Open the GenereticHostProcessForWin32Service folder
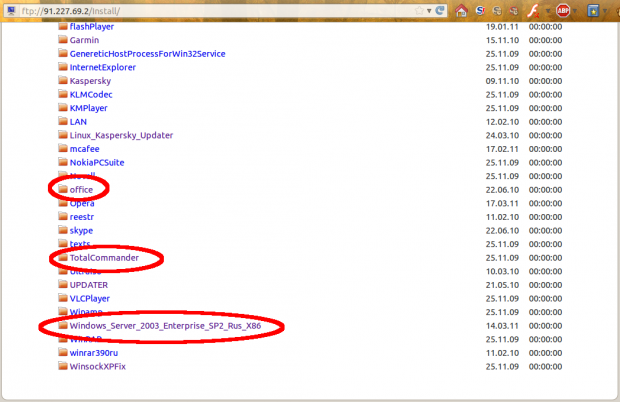 147,54
